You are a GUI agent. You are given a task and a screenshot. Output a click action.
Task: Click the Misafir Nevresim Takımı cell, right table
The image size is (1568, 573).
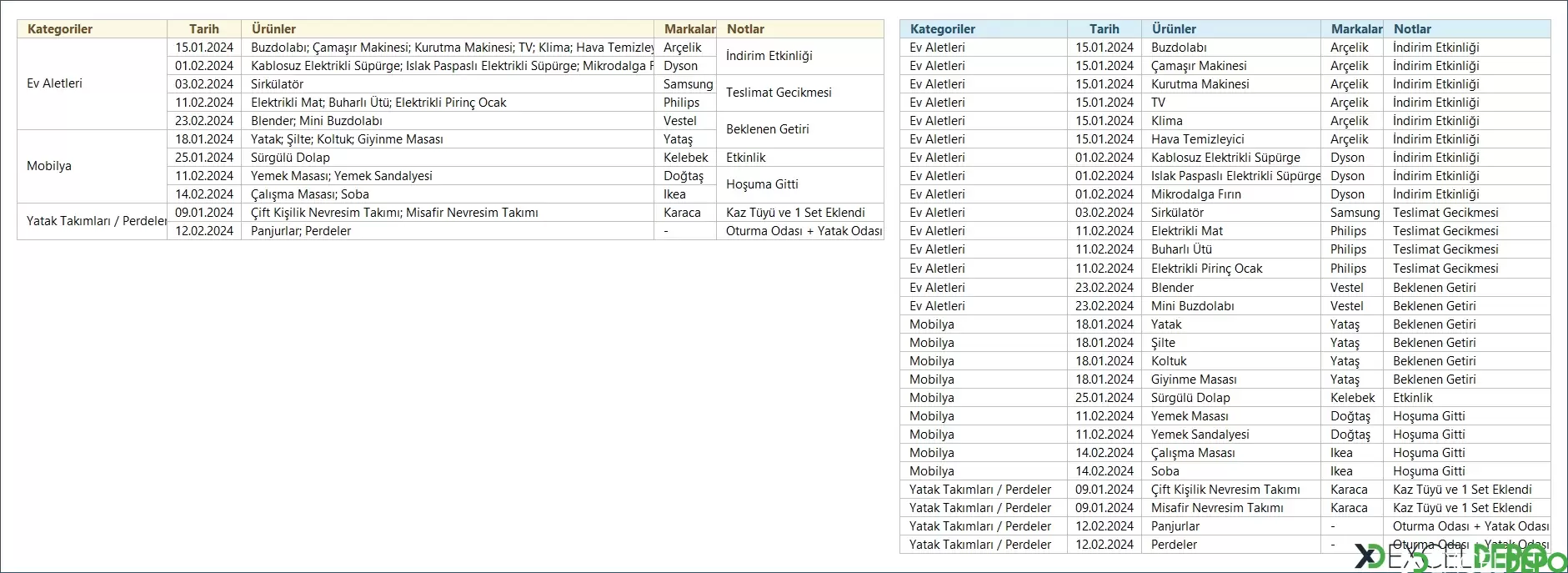point(1231,508)
